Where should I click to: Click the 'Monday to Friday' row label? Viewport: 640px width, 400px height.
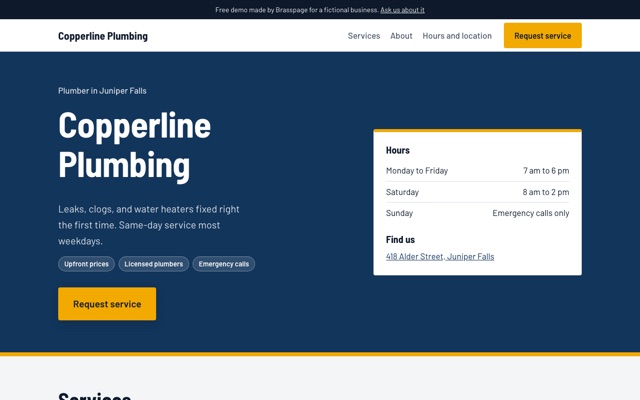point(417,171)
